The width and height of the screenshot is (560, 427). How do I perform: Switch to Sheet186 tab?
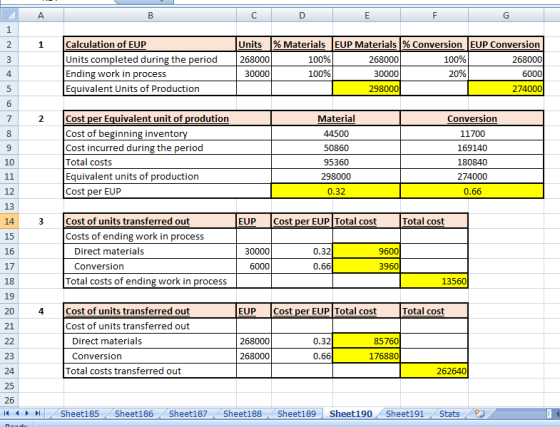pos(134,413)
